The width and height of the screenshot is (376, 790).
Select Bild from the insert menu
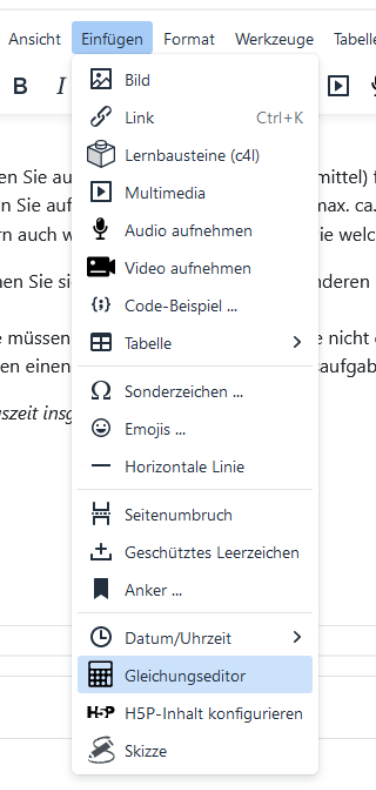click(x=195, y=80)
